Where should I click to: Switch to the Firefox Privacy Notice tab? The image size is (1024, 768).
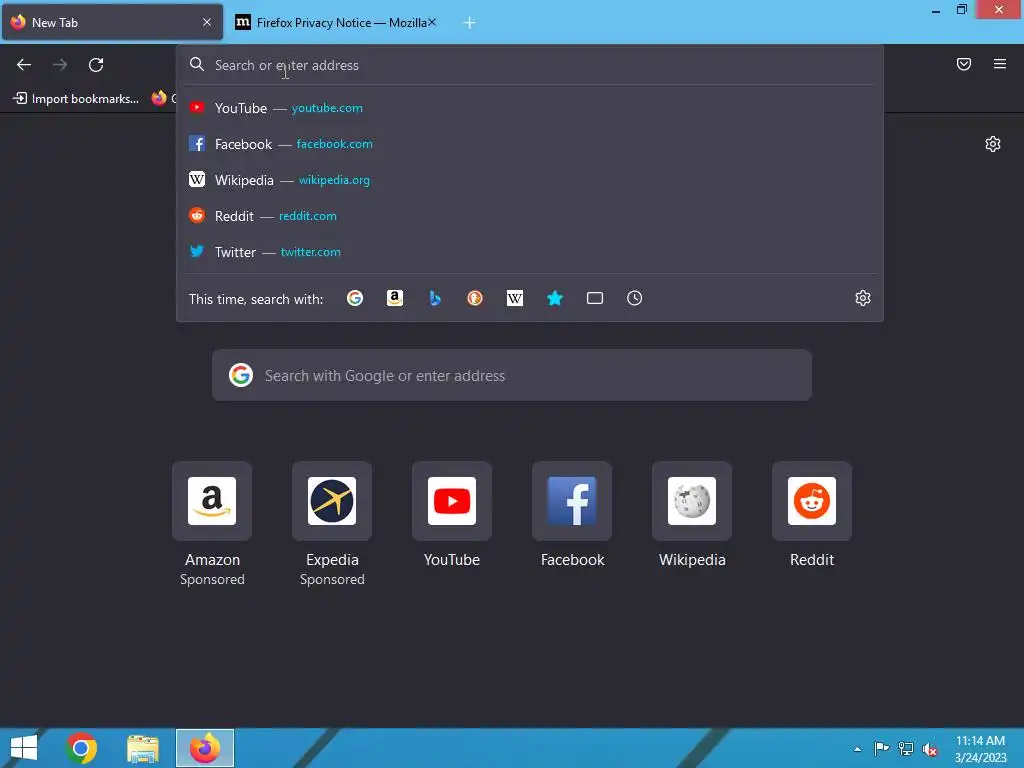336,22
